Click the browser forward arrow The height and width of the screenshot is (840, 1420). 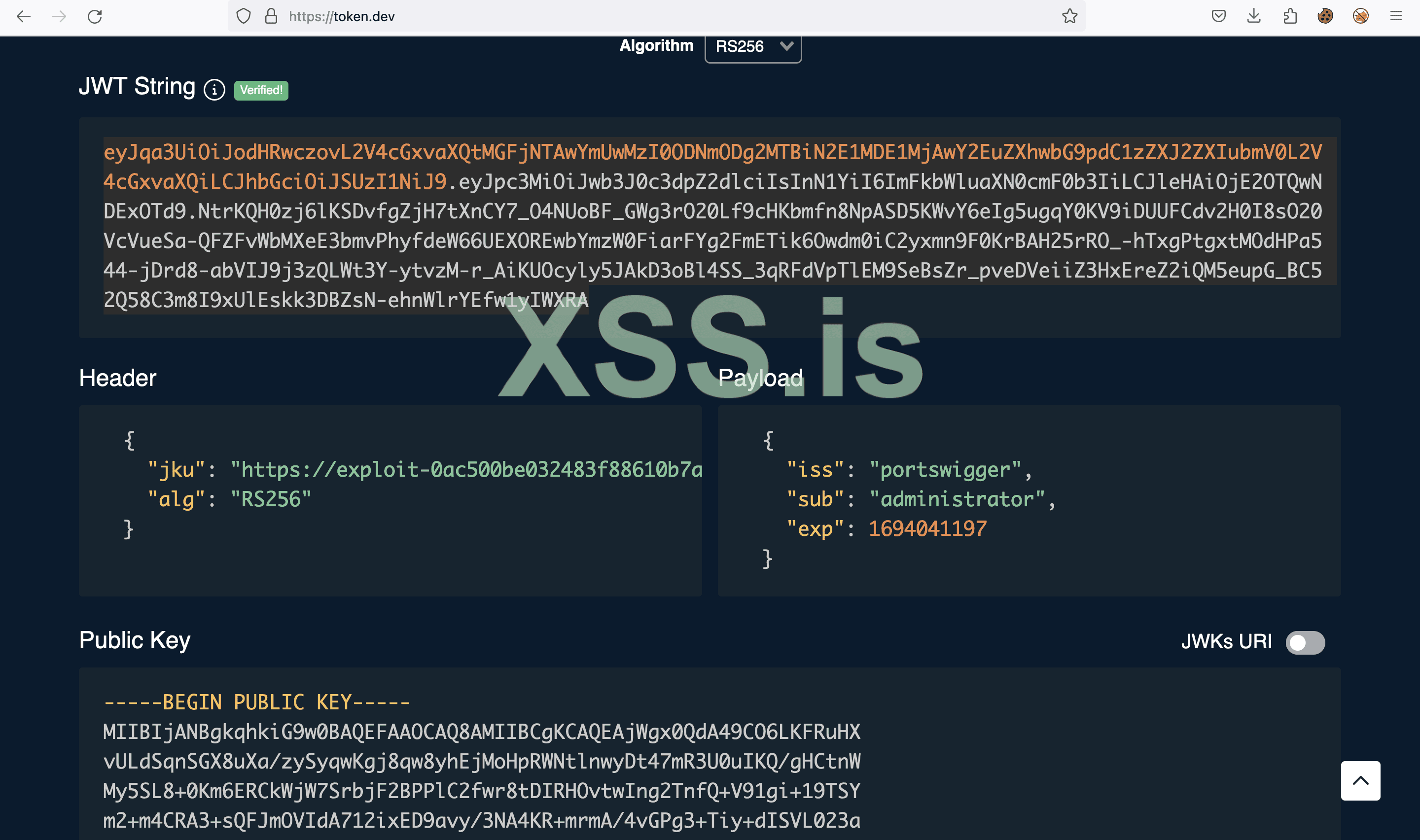click(x=59, y=16)
